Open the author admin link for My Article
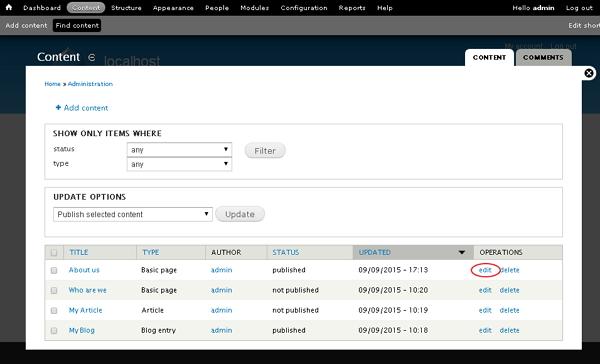600x364 pixels. pyautogui.click(x=222, y=310)
